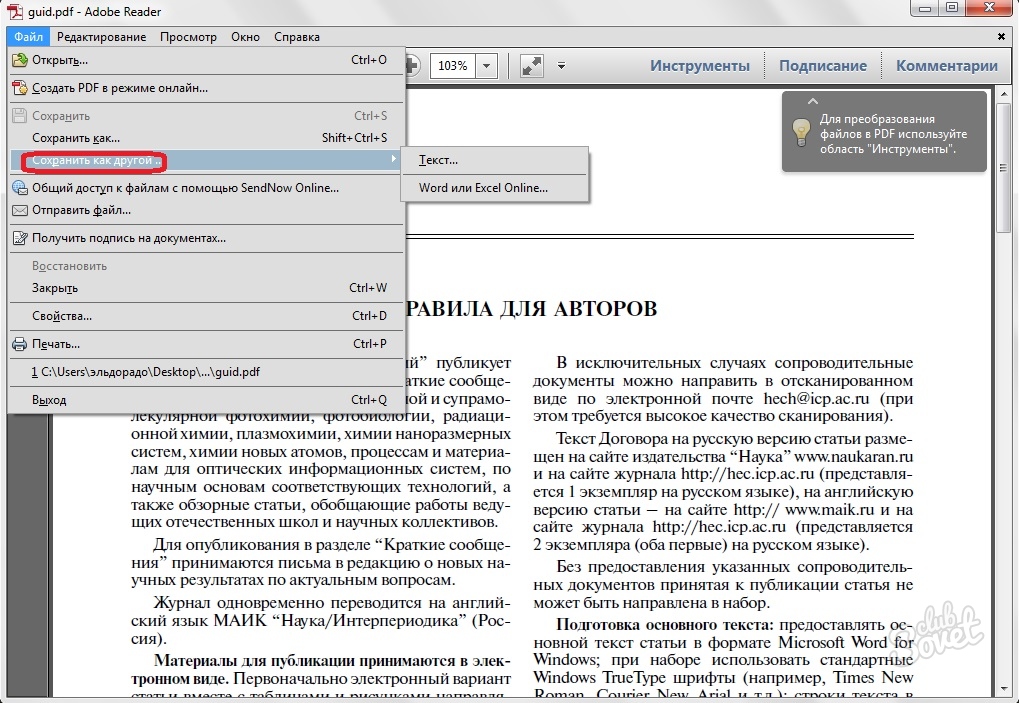The height and width of the screenshot is (703, 1019).
Task: Select Сохранить как другой menu entry
Action: tap(205, 160)
